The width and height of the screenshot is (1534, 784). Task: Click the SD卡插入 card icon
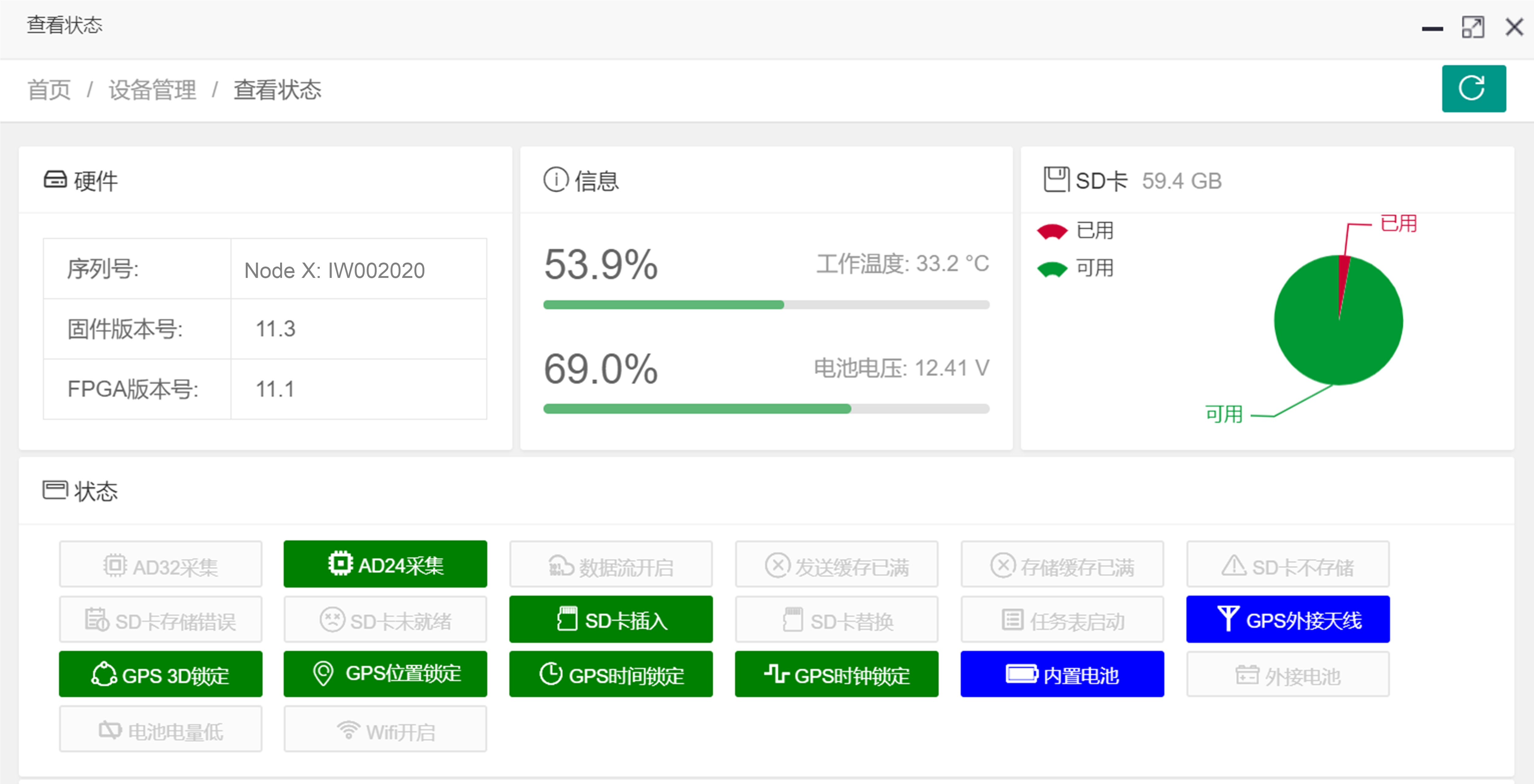tap(567, 618)
